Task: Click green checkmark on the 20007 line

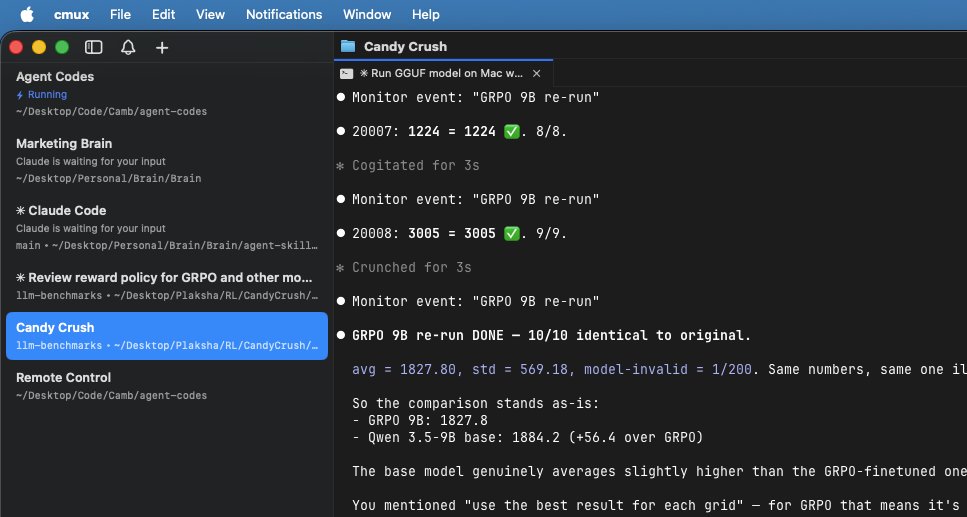Action: coord(512,131)
